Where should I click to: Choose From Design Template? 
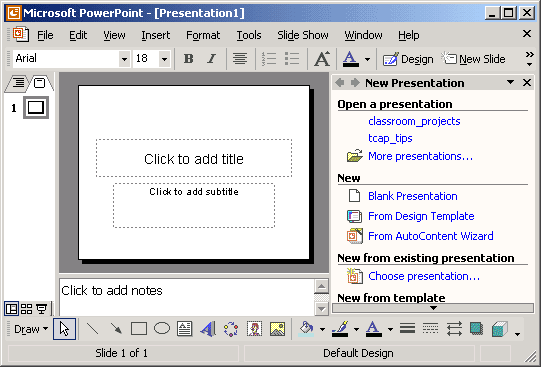click(x=421, y=216)
